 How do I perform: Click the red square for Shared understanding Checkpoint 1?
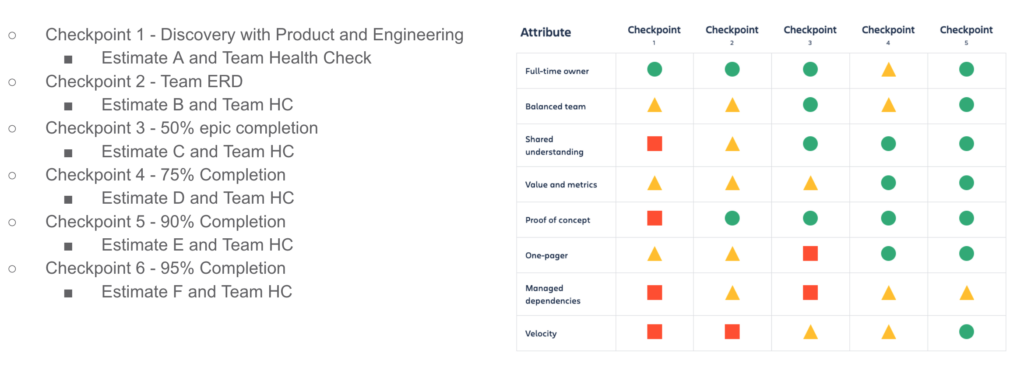[x=654, y=144]
